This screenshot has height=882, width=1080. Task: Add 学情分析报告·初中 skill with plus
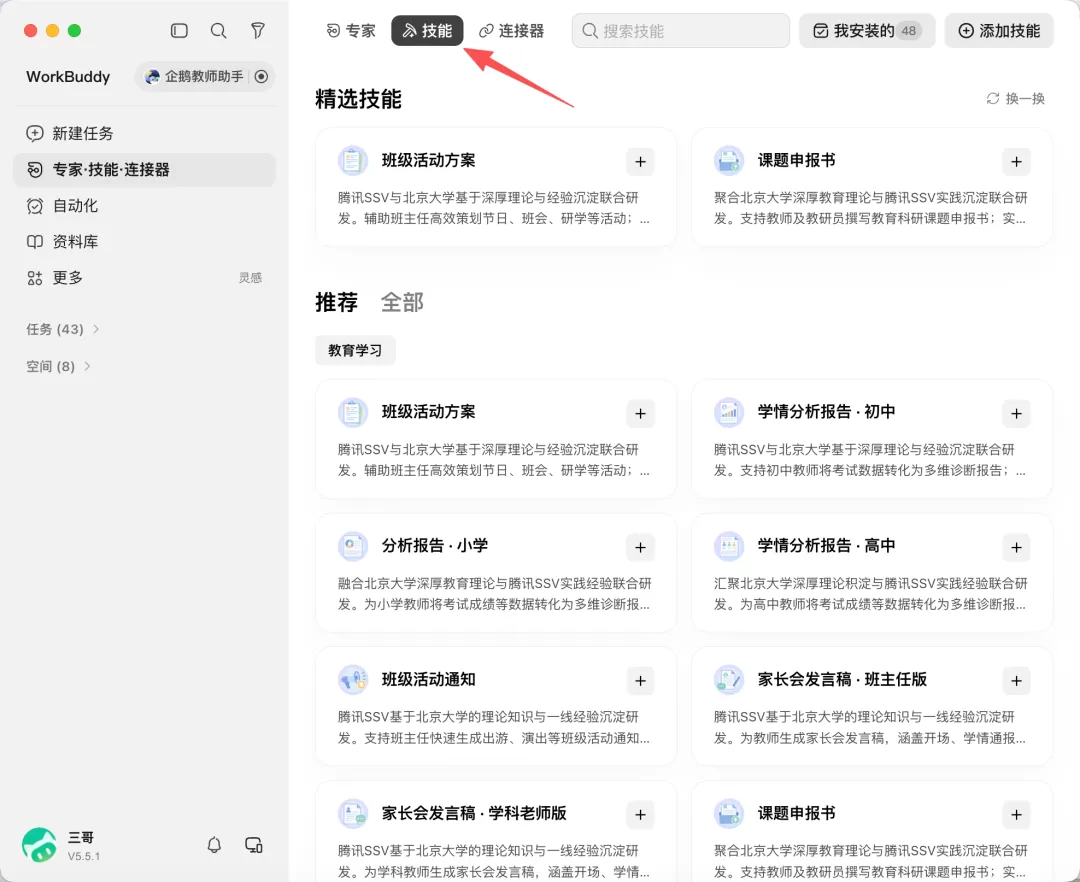coord(1017,414)
